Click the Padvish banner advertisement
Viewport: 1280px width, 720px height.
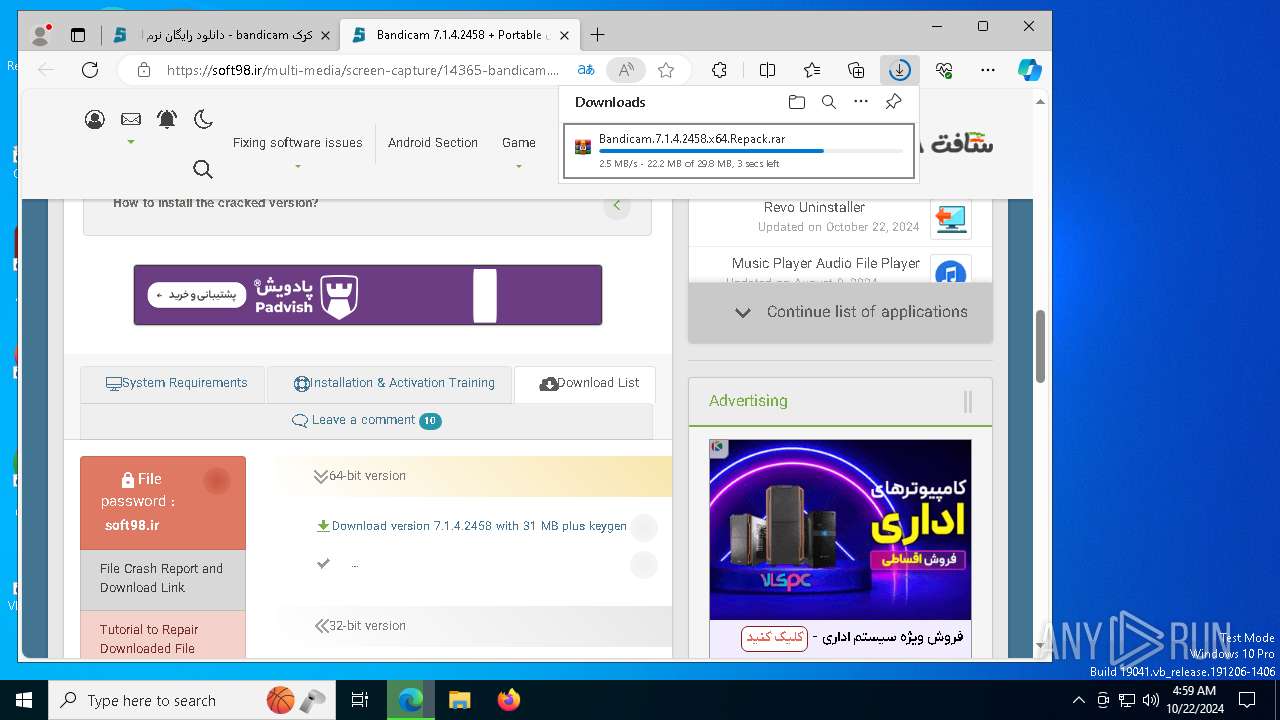point(368,295)
